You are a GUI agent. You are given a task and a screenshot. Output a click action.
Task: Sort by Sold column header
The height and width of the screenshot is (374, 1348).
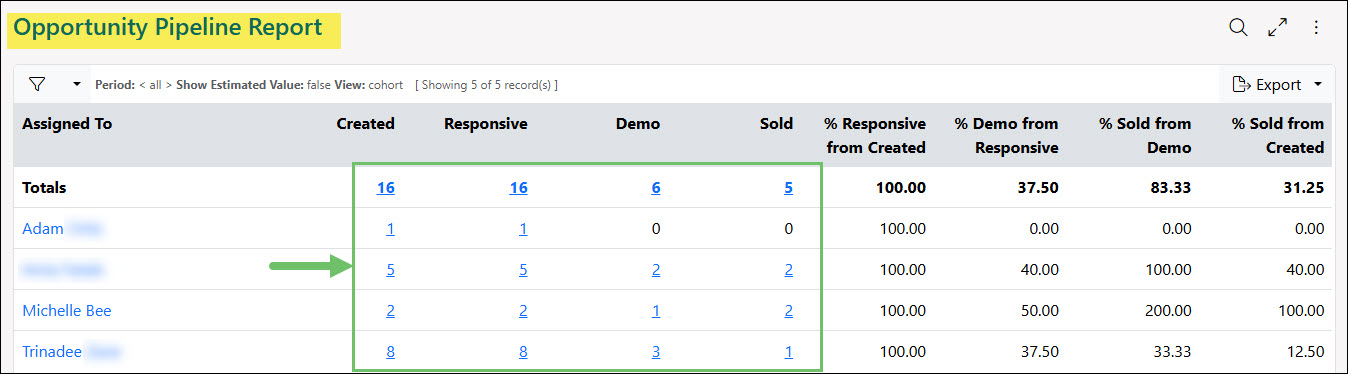(x=776, y=124)
